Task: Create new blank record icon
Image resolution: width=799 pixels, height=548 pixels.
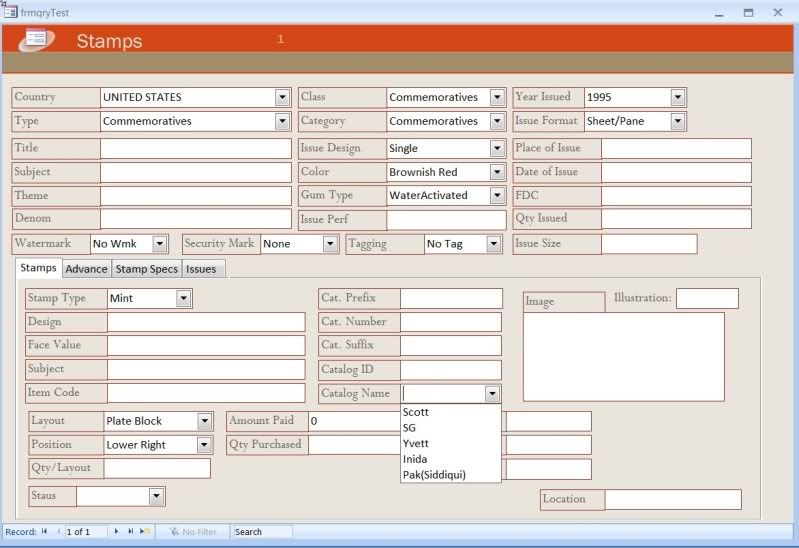Action: point(145,531)
